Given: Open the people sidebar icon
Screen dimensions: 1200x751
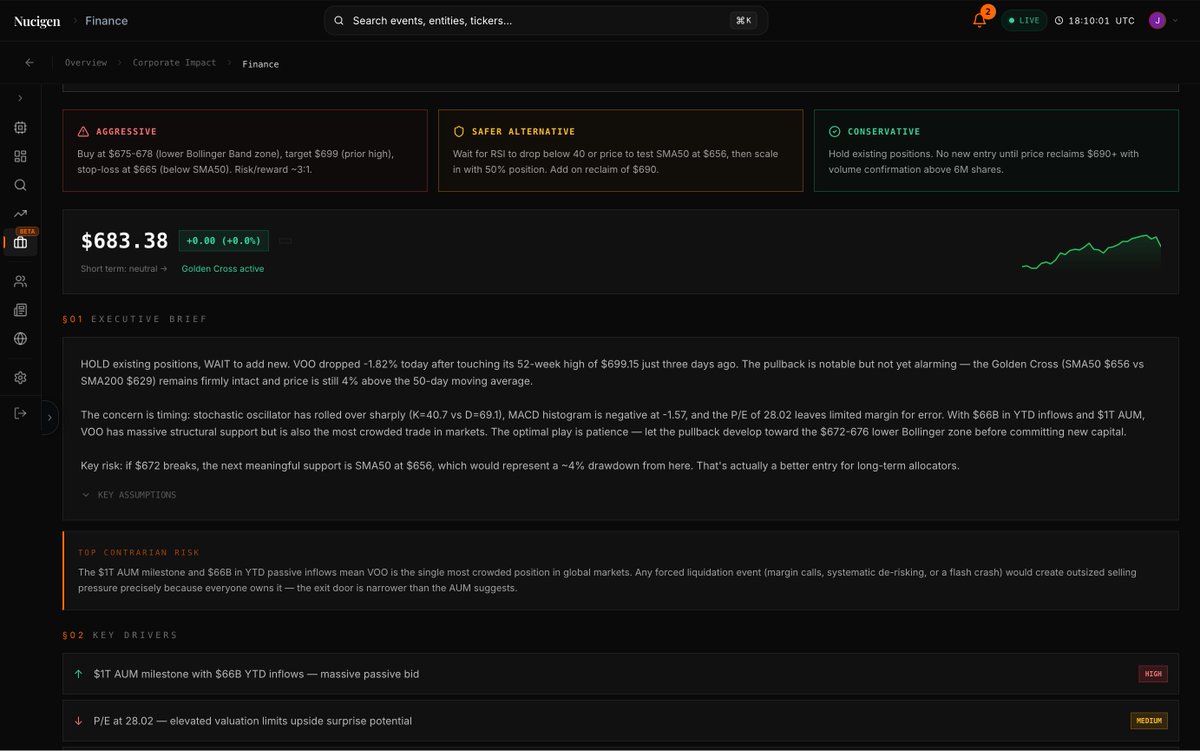Looking at the screenshot, I should coord(20,282).
